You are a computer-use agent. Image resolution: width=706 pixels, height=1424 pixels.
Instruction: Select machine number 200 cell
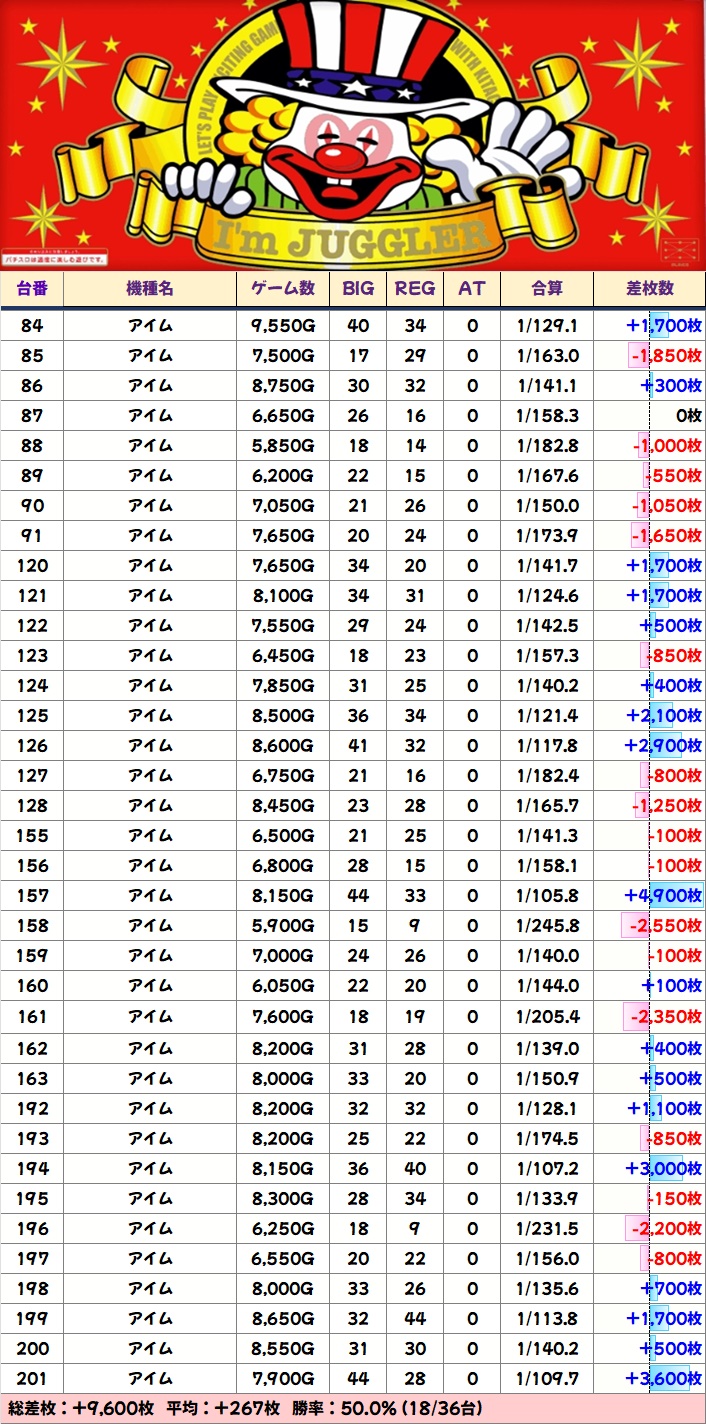coord(32,1348)
